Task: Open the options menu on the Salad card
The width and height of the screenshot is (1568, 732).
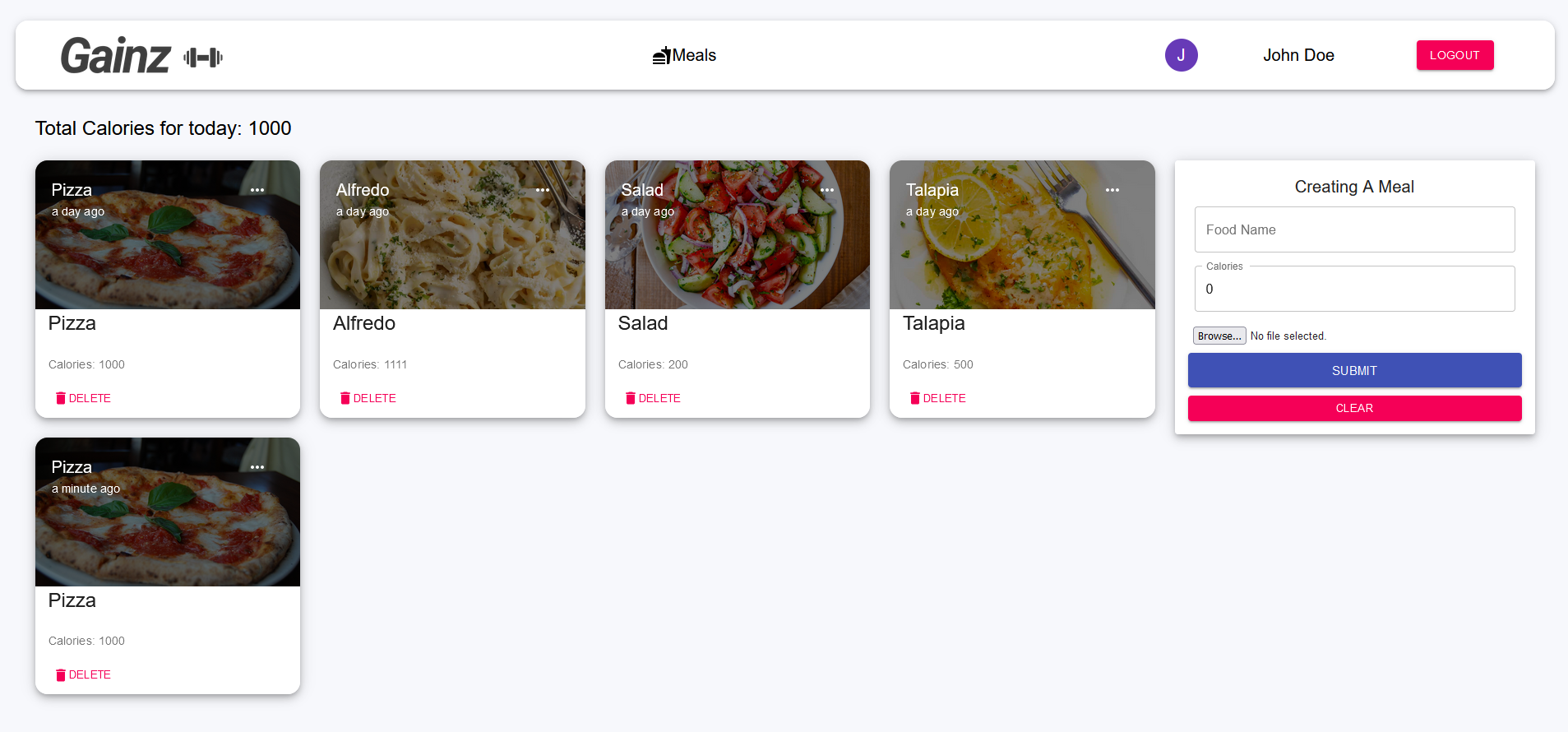Action: tap(827, 190)
